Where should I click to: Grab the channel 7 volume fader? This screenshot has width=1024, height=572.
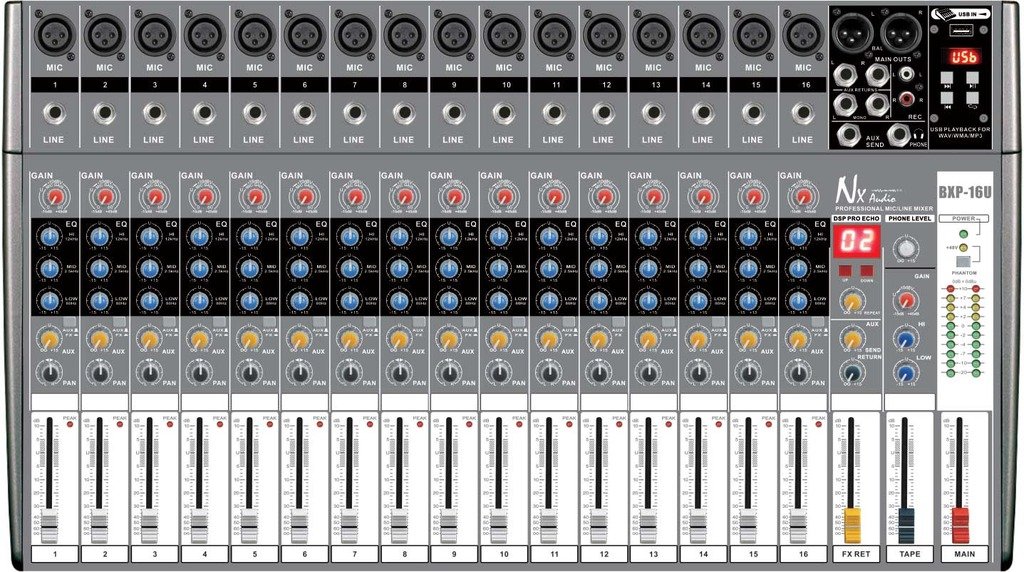(x=350, y=528)
